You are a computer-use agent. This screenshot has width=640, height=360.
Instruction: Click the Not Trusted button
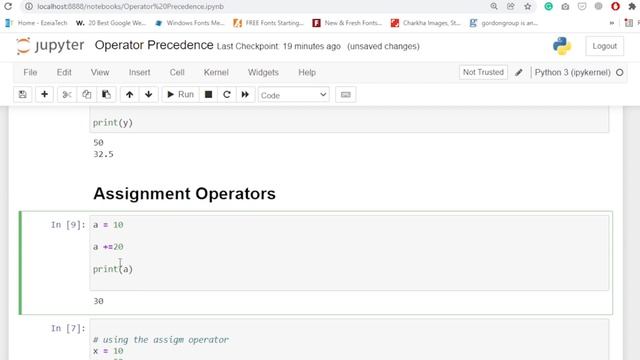tap(483, 72)
